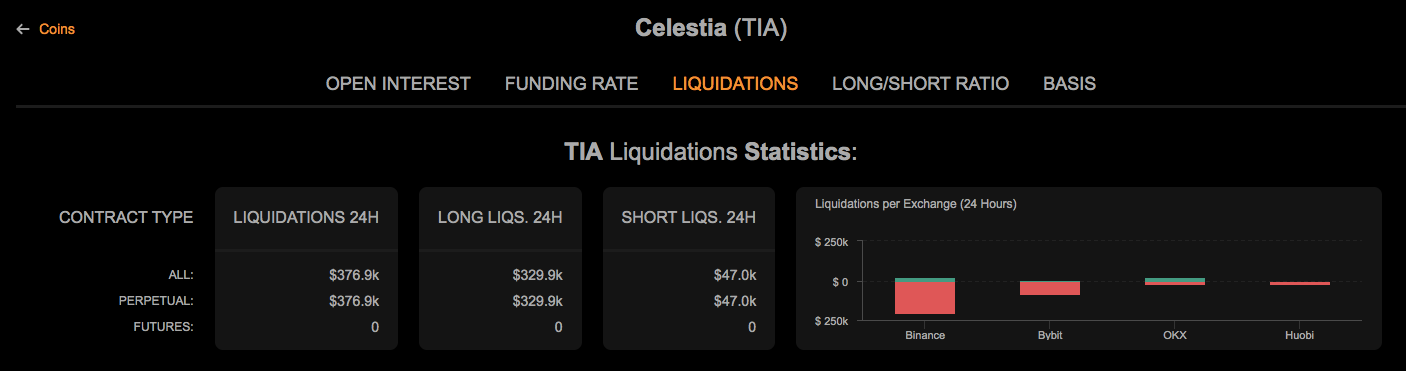Click the Huobi bar in the chart
The height and width of the screenshot is (371, 1406).
click(1300, 283)
